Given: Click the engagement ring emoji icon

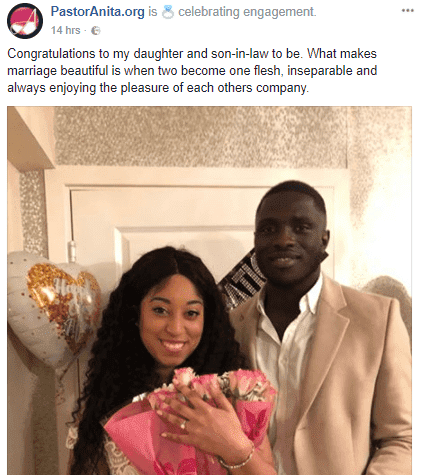Looking at the screenshot, I should point(167,12).
